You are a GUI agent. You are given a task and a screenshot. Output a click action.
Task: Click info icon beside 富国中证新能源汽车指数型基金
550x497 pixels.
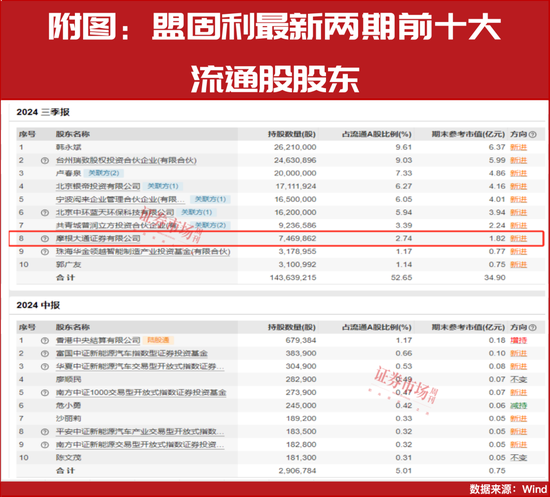point(45,354)
